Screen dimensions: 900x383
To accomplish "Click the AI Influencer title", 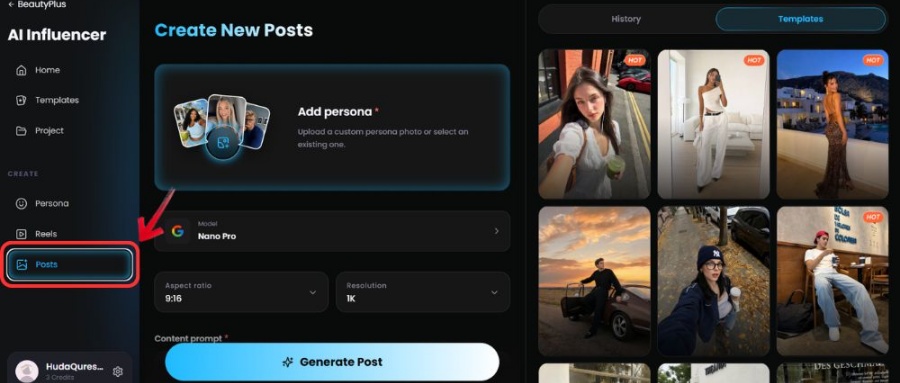I will point(57,35).
